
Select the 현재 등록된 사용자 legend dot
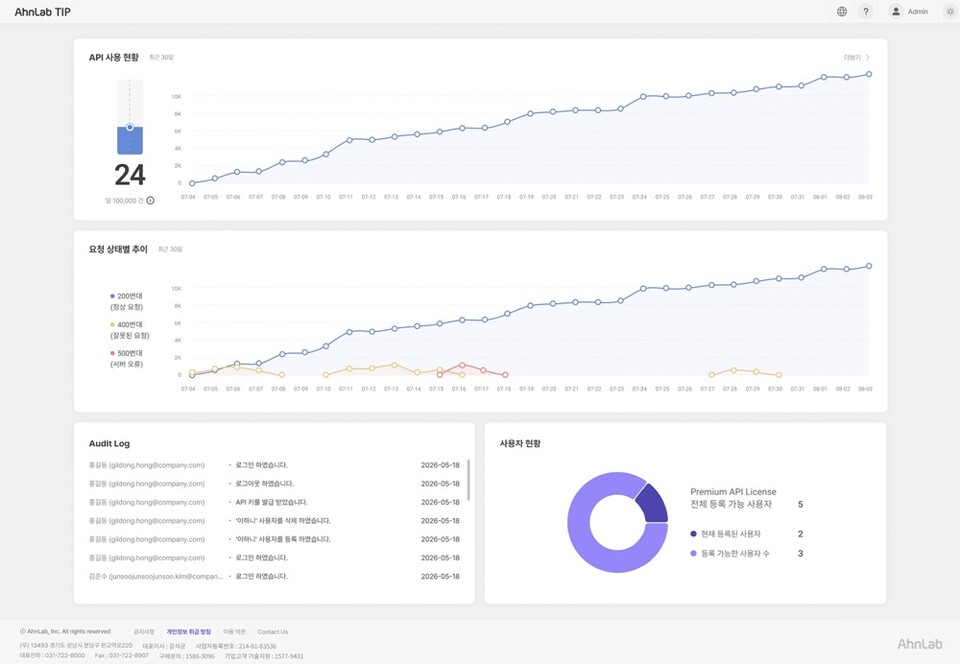pos(693,534)
